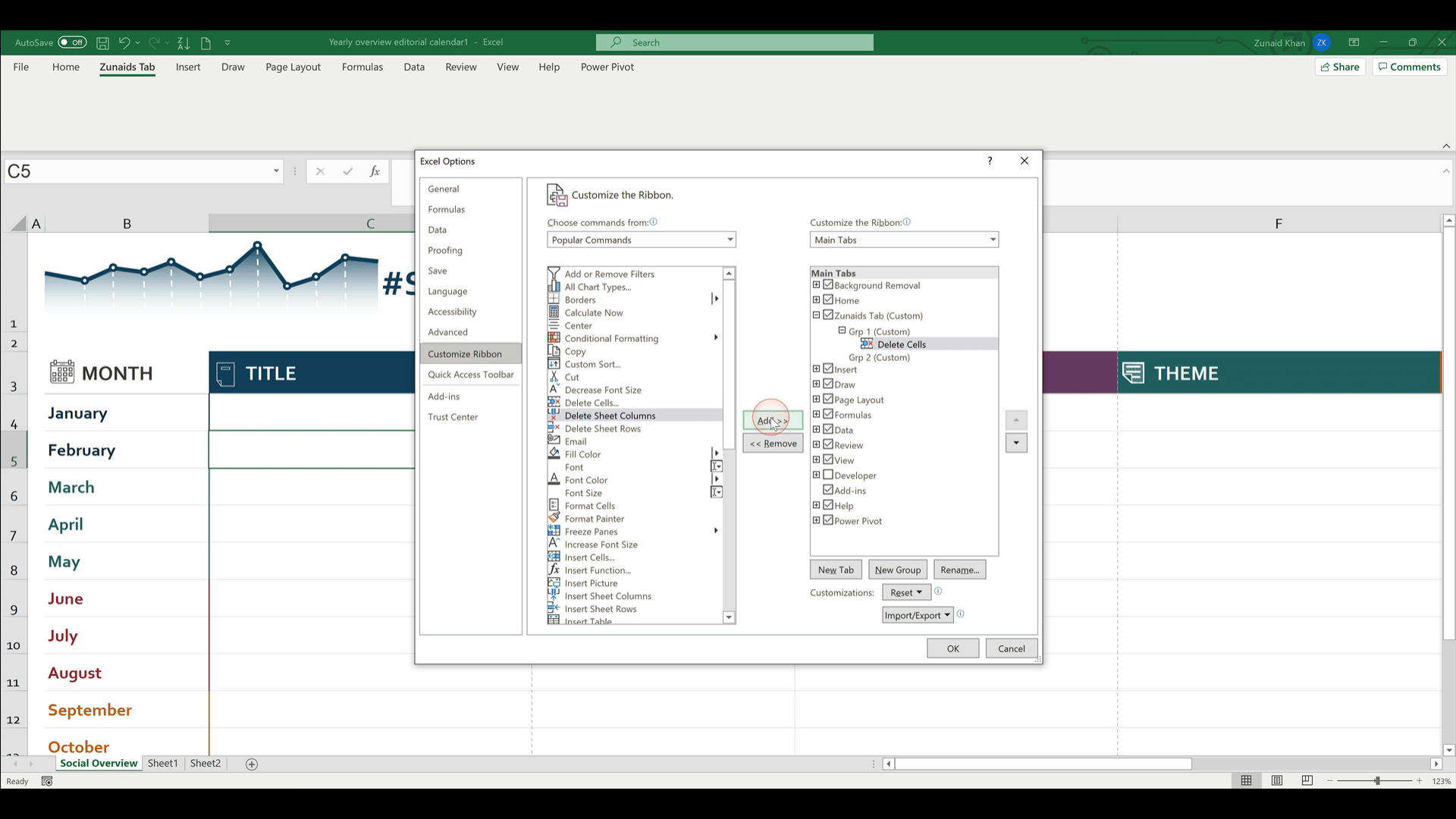Enable the Developer tab checkbox
Viewport: 1456px width, 819px height.
(x=828, y=475)
